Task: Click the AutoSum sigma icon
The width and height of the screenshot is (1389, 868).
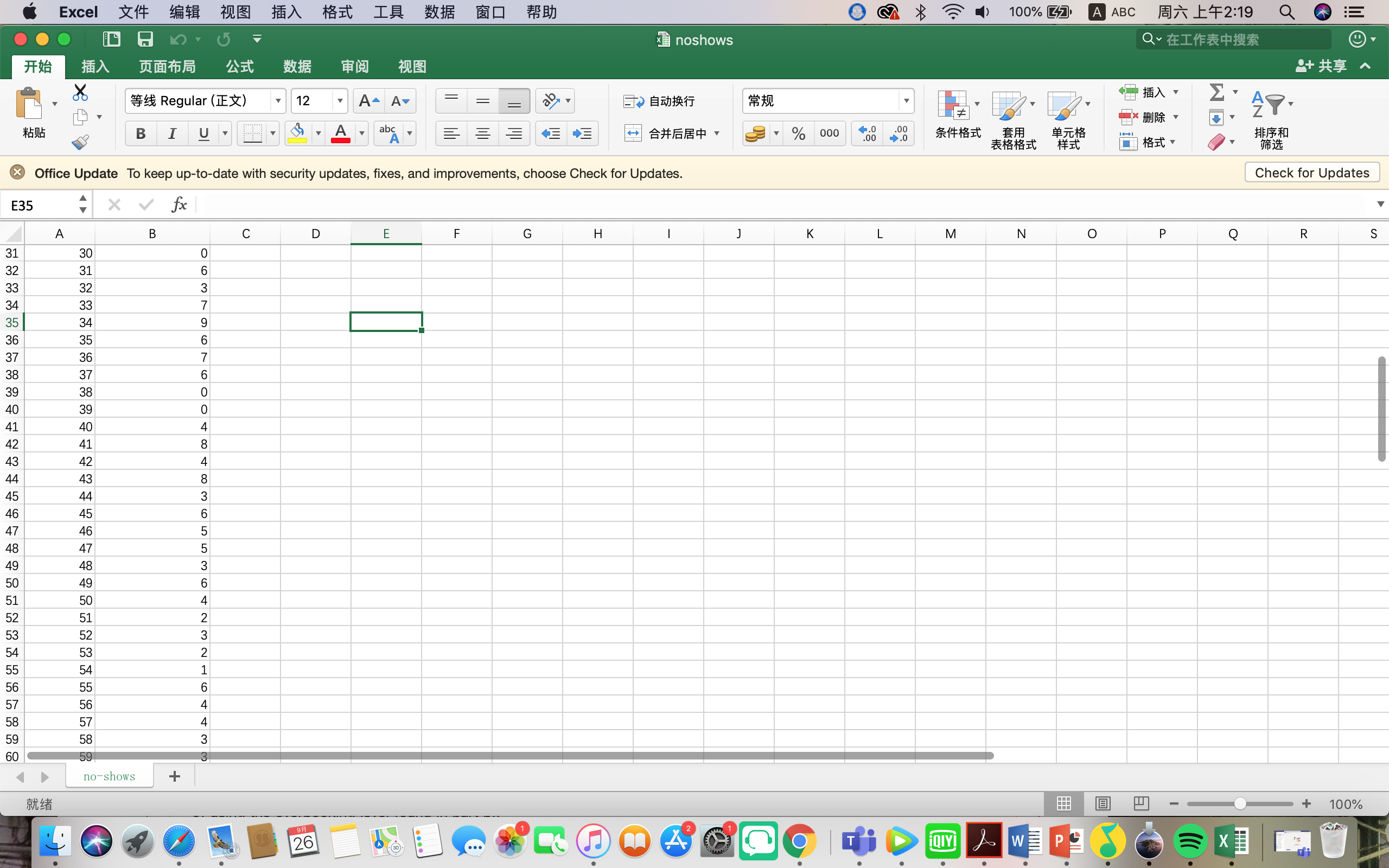Action: 1216,92
